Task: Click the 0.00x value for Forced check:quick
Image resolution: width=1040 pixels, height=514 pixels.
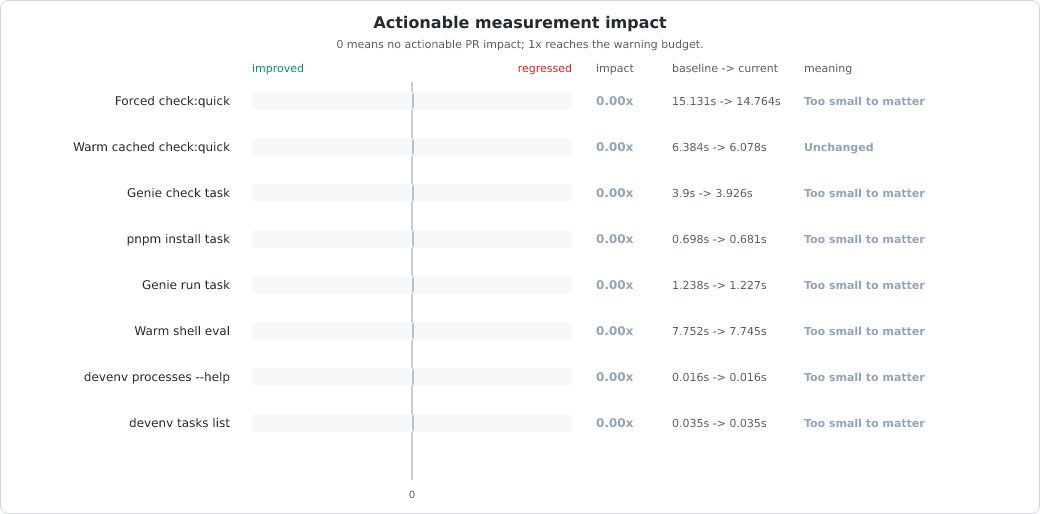Action: coord(615,101)
